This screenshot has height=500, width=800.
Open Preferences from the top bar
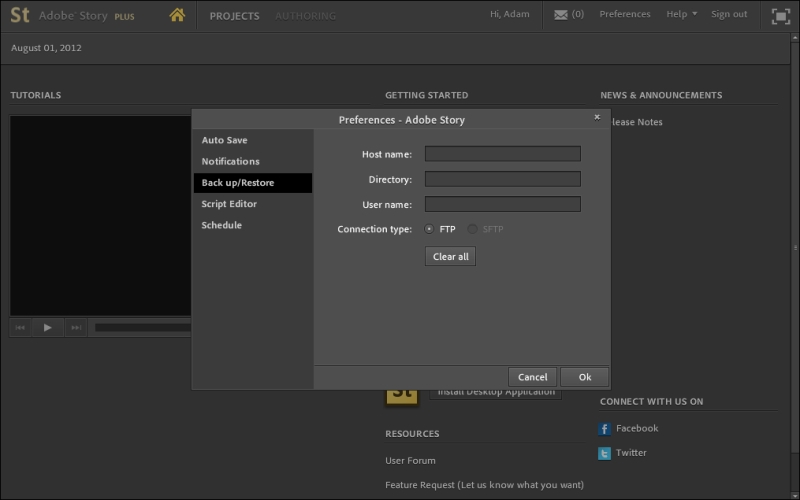tap(624, 14)
